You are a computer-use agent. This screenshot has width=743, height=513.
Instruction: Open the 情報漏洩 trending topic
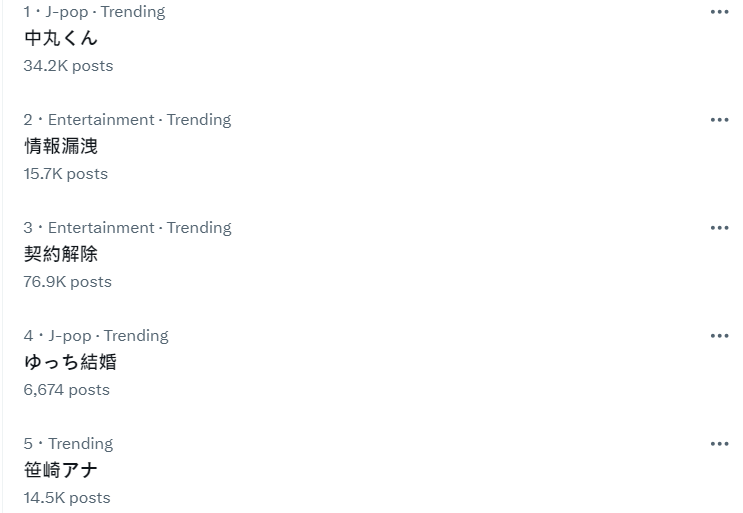tap(61, 146)
